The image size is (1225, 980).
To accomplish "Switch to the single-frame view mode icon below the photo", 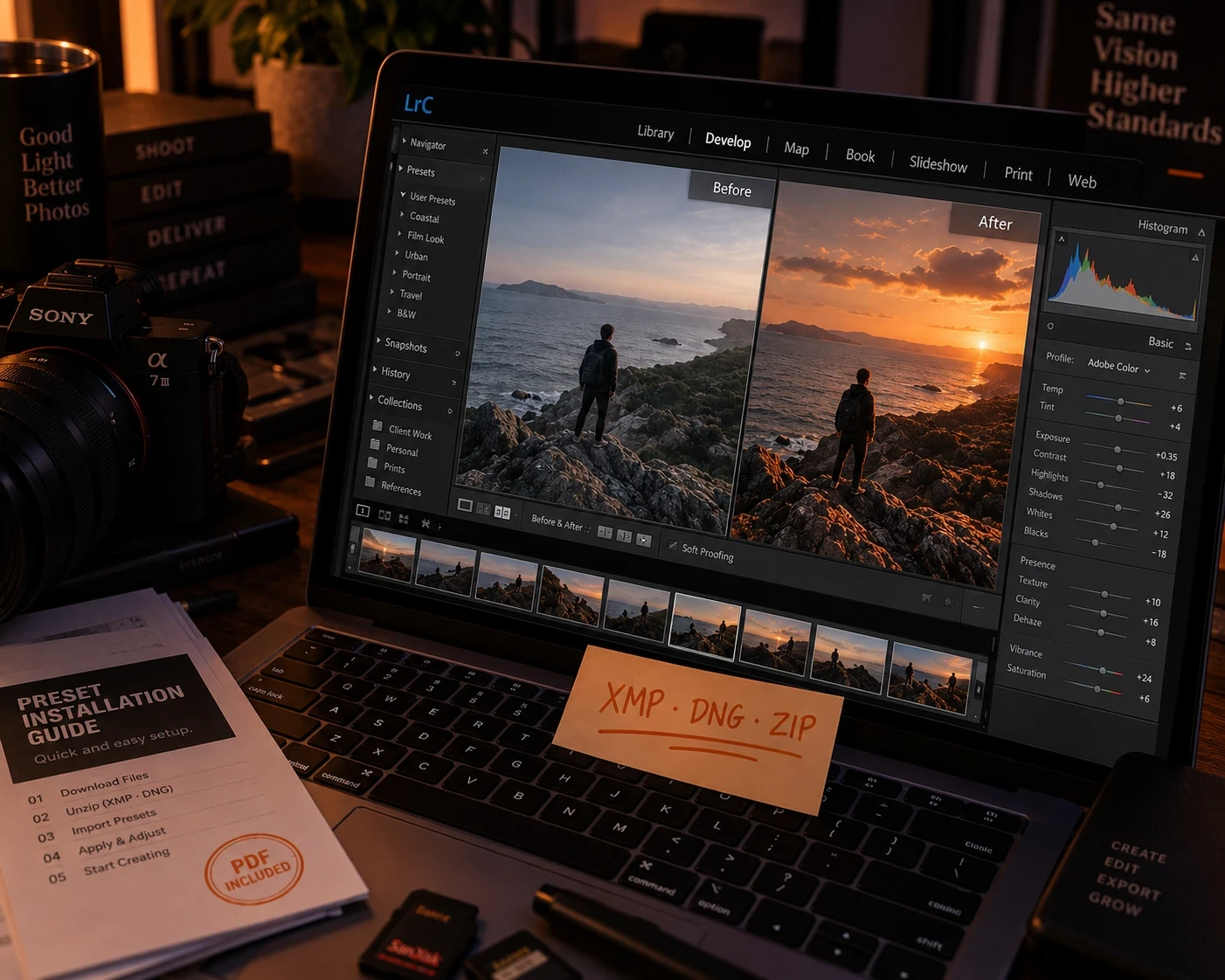I will [x=465, y=506].
